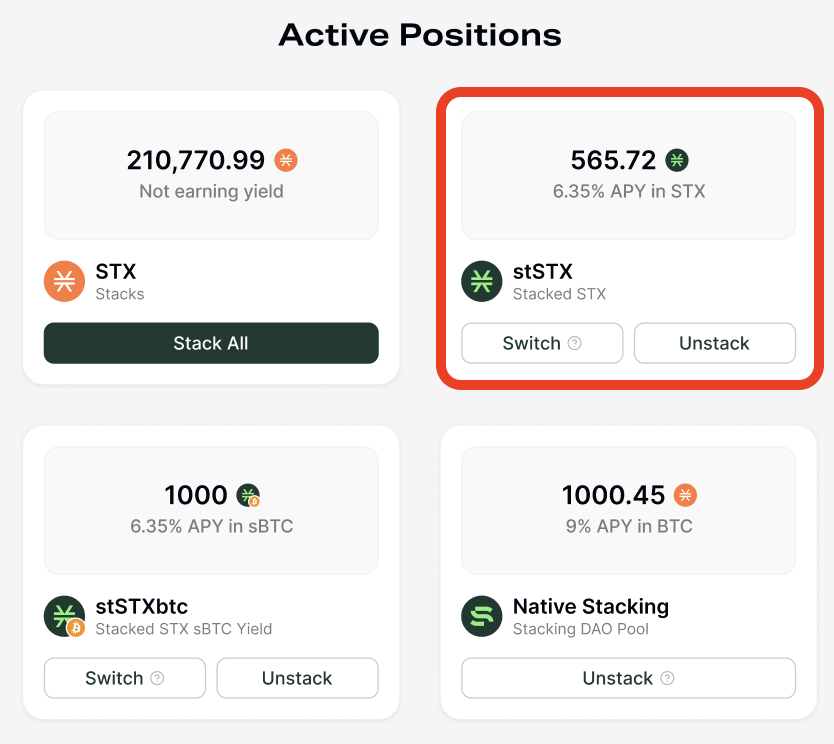Click the Native Stacking pool logo
Image resolution: width=834 pixels, height=744 pixels.
pyautogui.click(x=481, y=616)
